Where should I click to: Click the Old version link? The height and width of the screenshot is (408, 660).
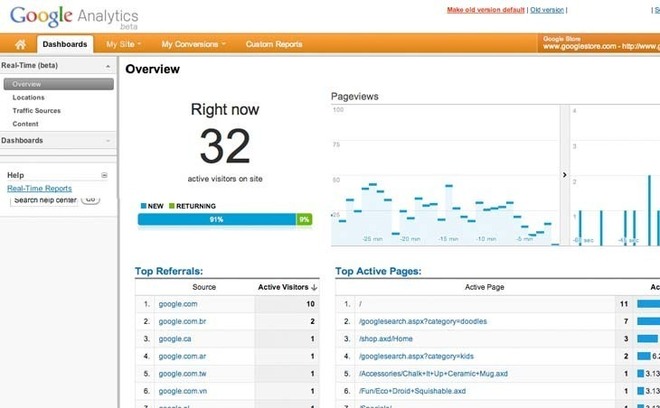click(x=547, y=10)
